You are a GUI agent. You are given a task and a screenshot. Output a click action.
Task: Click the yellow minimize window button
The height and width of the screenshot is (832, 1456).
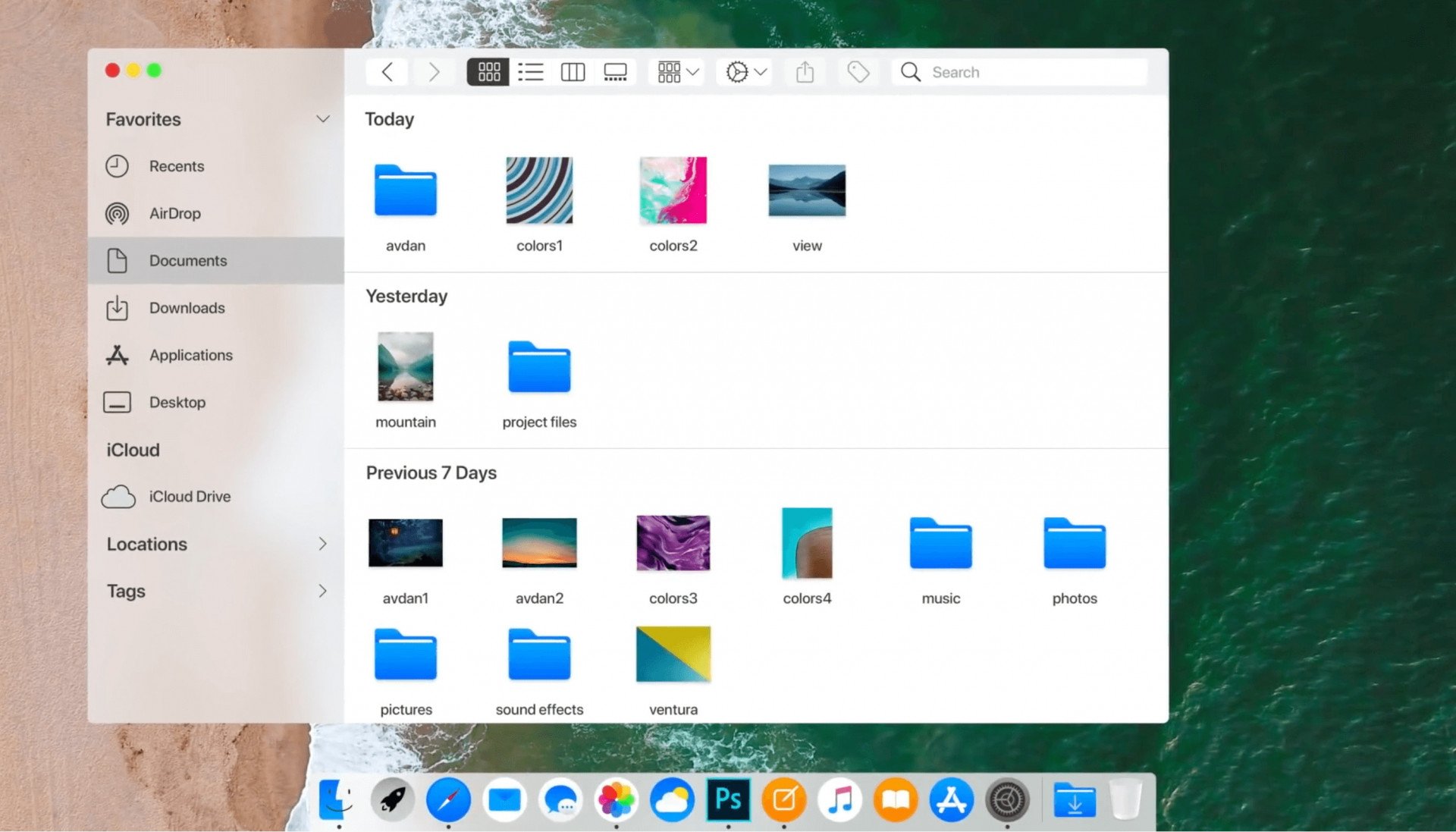coord(133,71)
